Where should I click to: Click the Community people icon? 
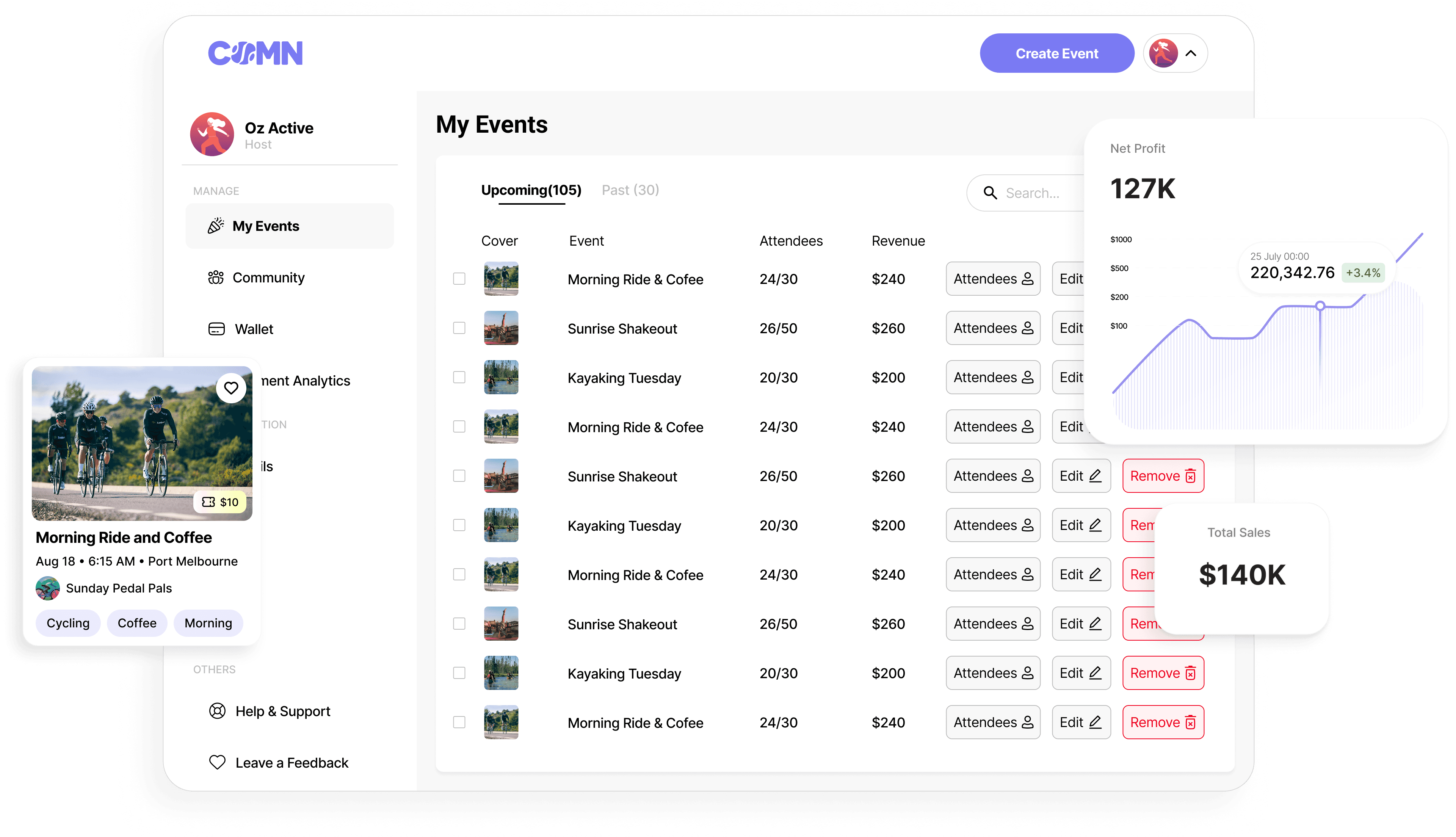point(216,277)
